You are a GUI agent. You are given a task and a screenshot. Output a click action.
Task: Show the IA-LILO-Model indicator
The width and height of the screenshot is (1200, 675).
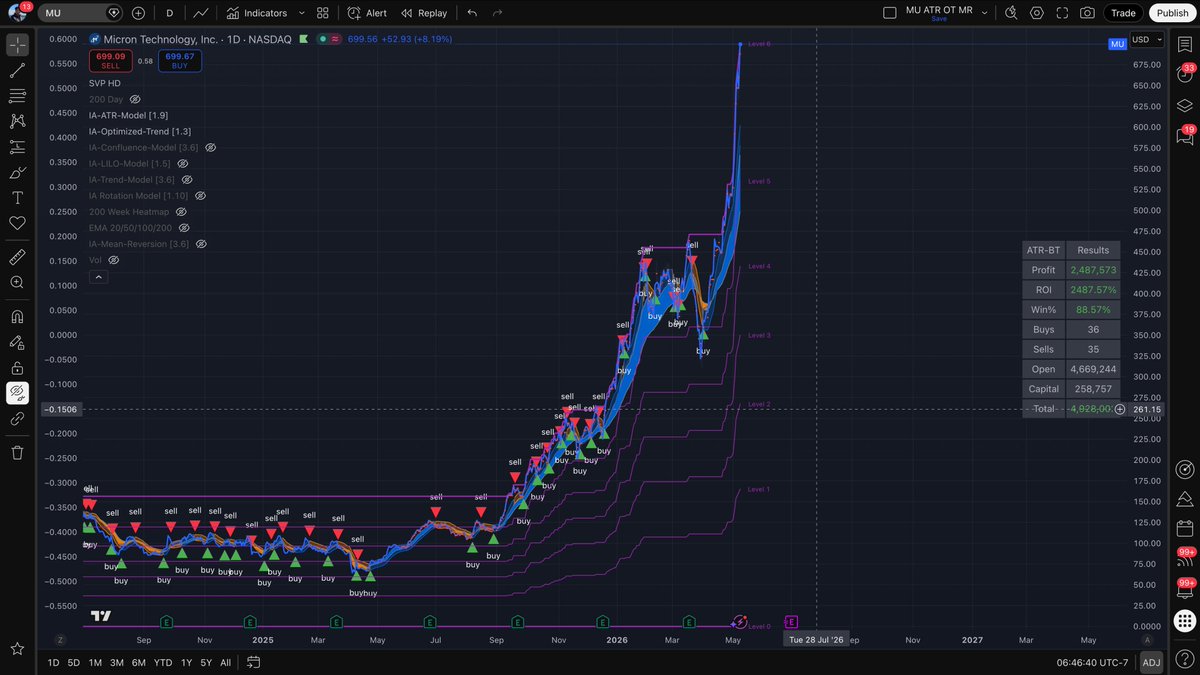pyautogui.click(x=182, y=163)
